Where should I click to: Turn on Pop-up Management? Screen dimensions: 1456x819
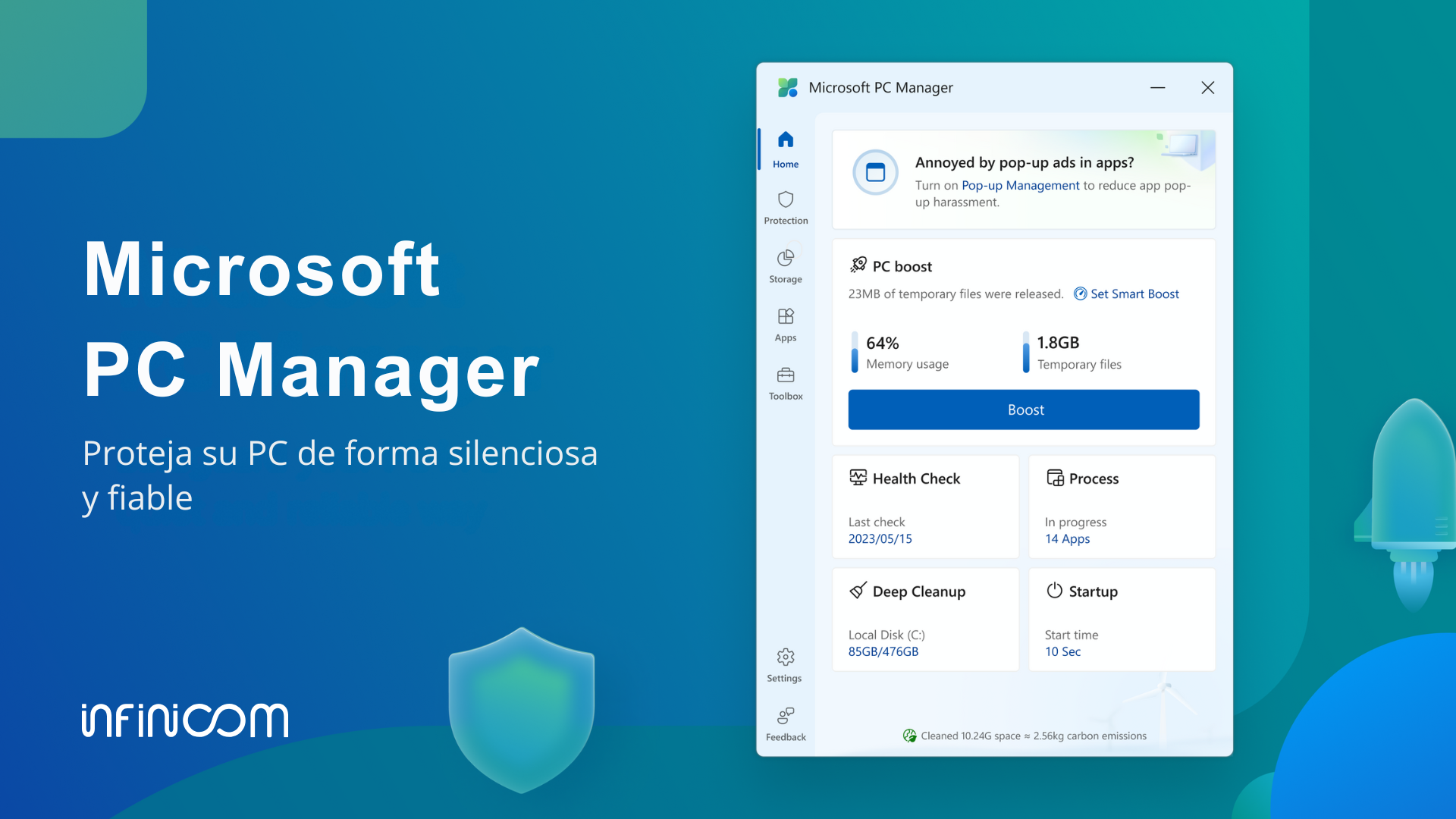click(x=1020, y=185)
